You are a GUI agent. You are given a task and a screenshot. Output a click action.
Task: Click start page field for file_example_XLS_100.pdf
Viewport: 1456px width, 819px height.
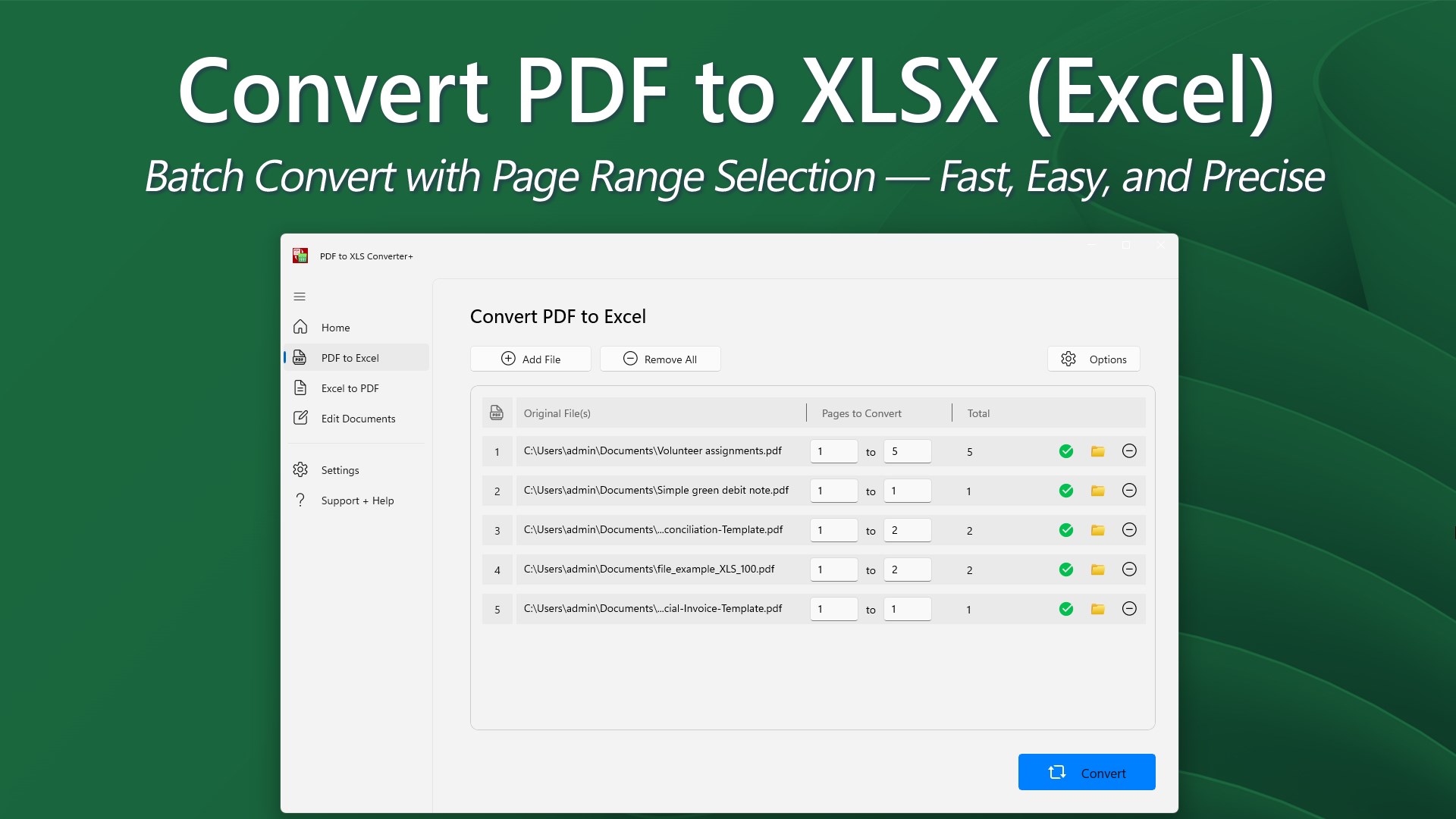(x=834, y=570)
